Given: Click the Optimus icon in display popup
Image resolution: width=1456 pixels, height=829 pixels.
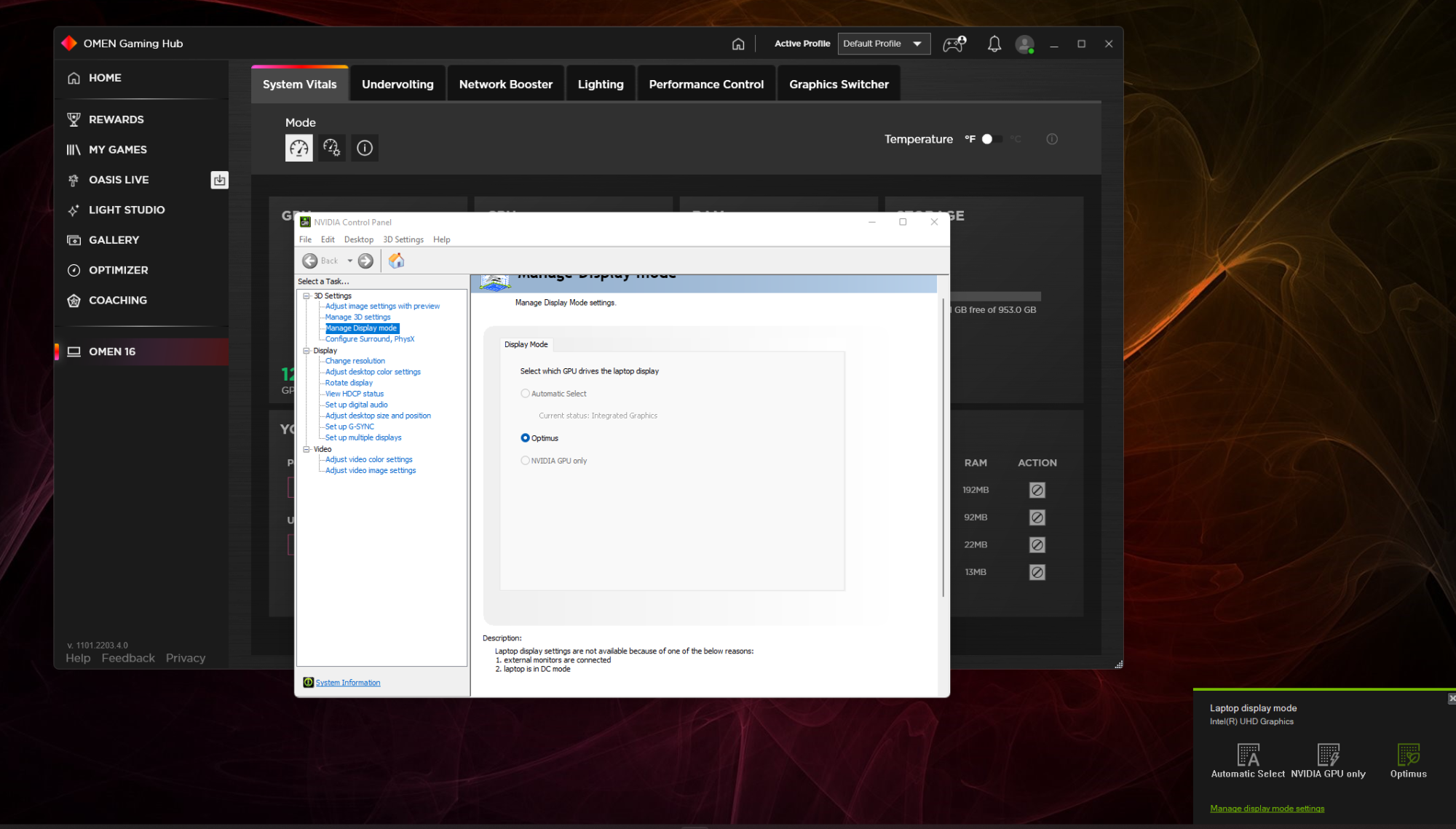Looking at the screenshot, I should [x=1408, y=755].
